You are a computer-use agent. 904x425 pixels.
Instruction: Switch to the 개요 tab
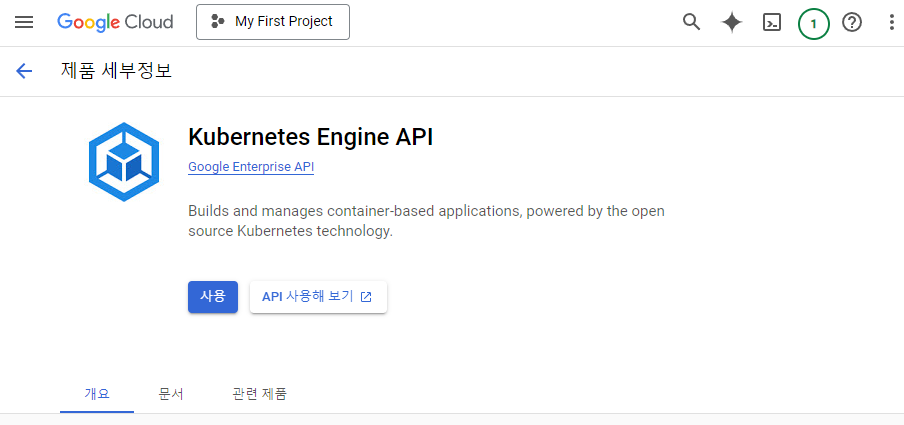pos(97,394)
